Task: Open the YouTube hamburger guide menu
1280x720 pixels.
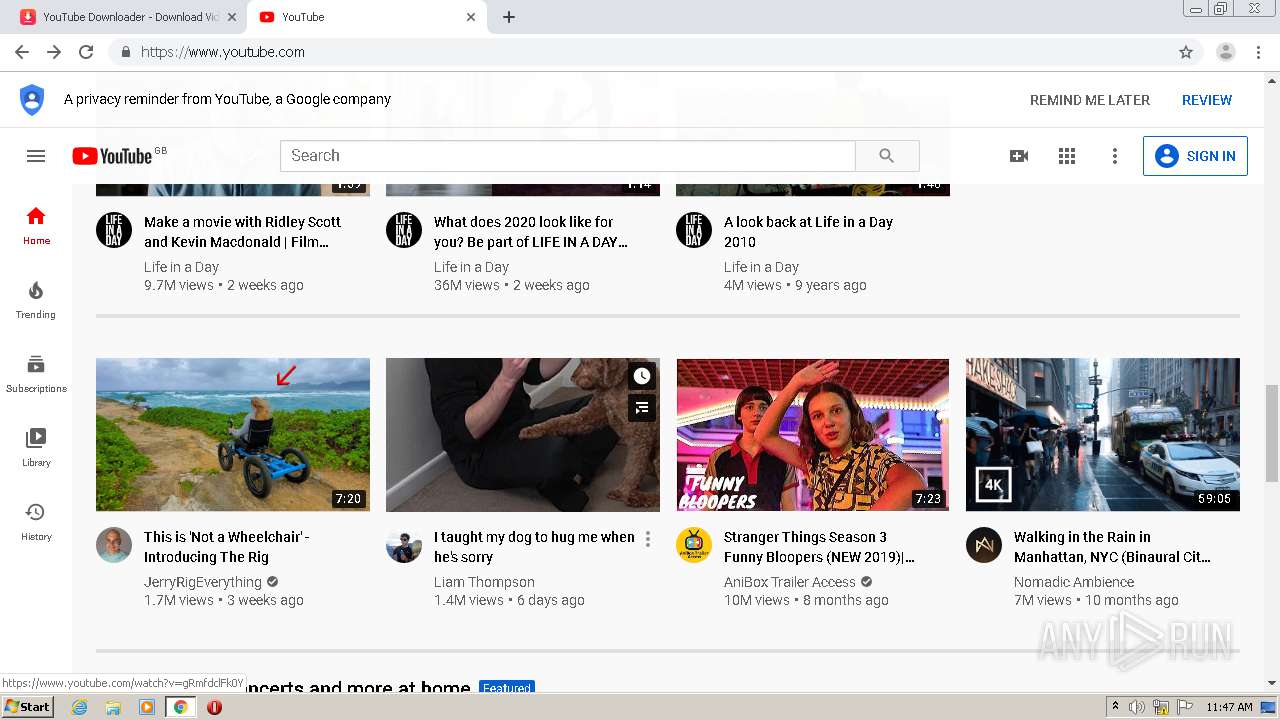Action: (36, 156)
